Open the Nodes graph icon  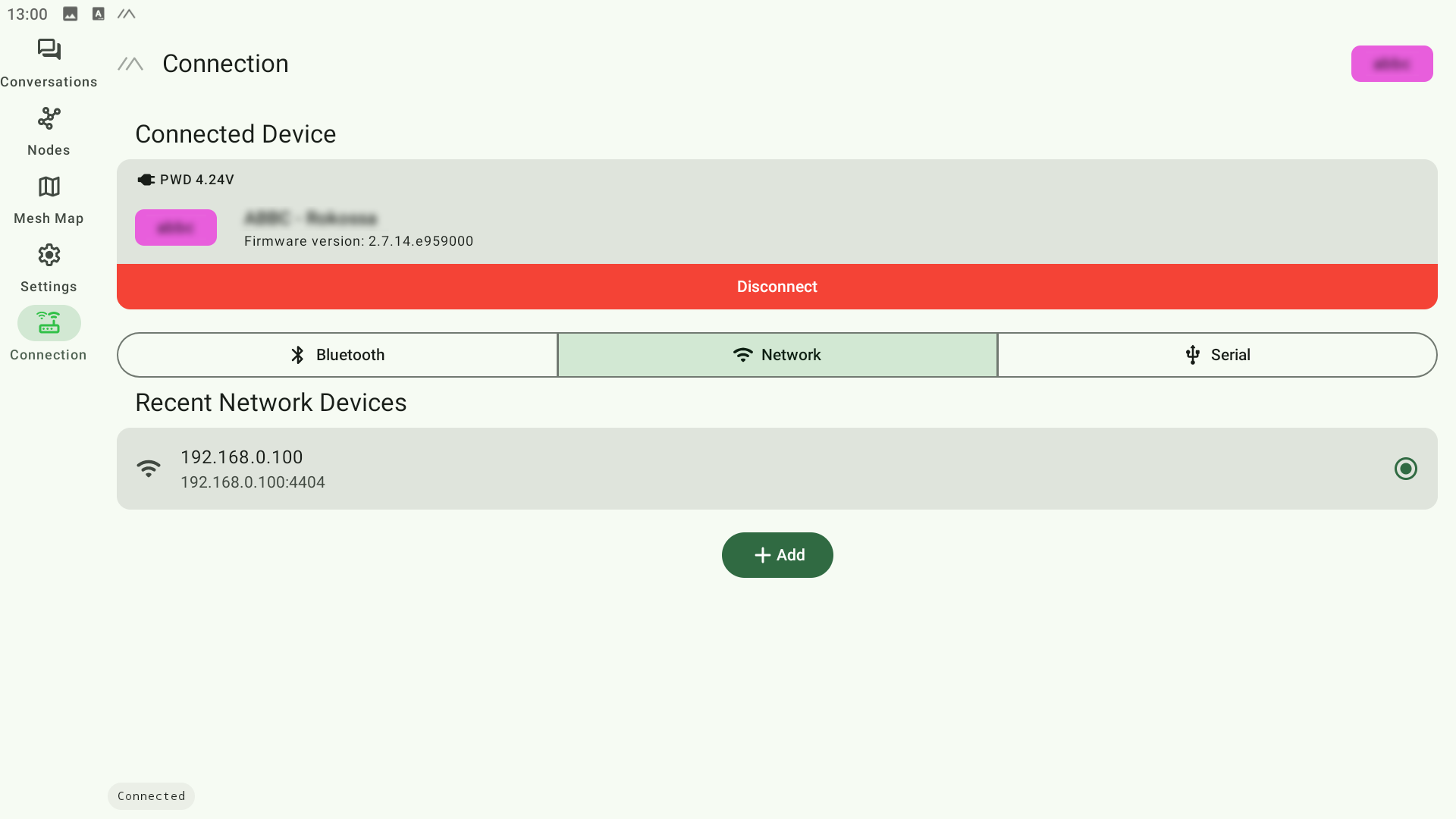point(49,118)
